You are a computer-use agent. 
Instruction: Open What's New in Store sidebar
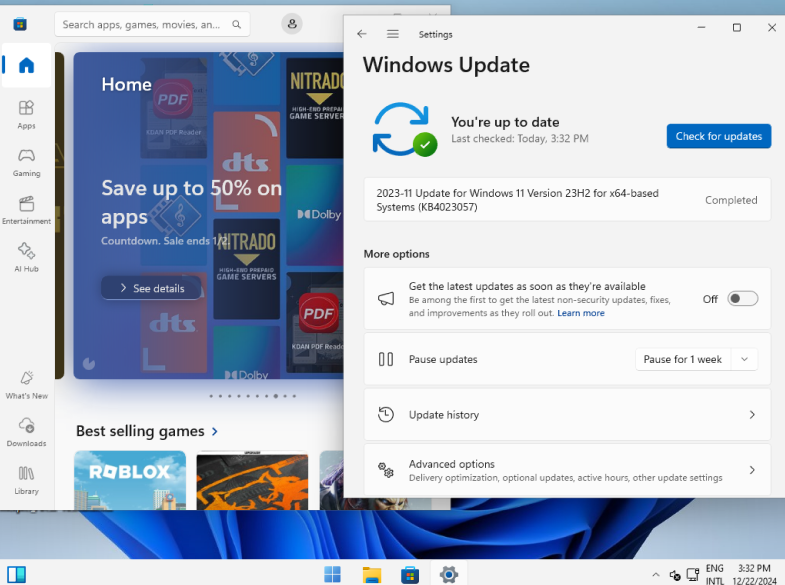pos(26,385)
